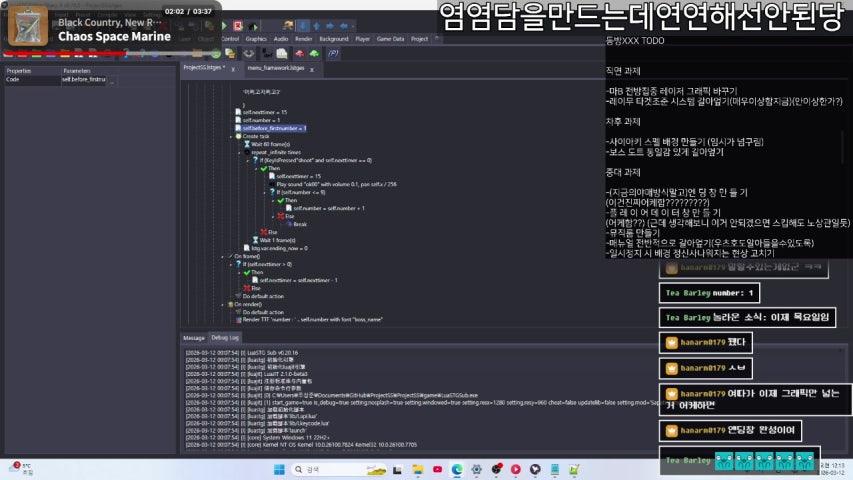Open the Render node tab
The image size is (853, 480).
(x=304, y=39)
